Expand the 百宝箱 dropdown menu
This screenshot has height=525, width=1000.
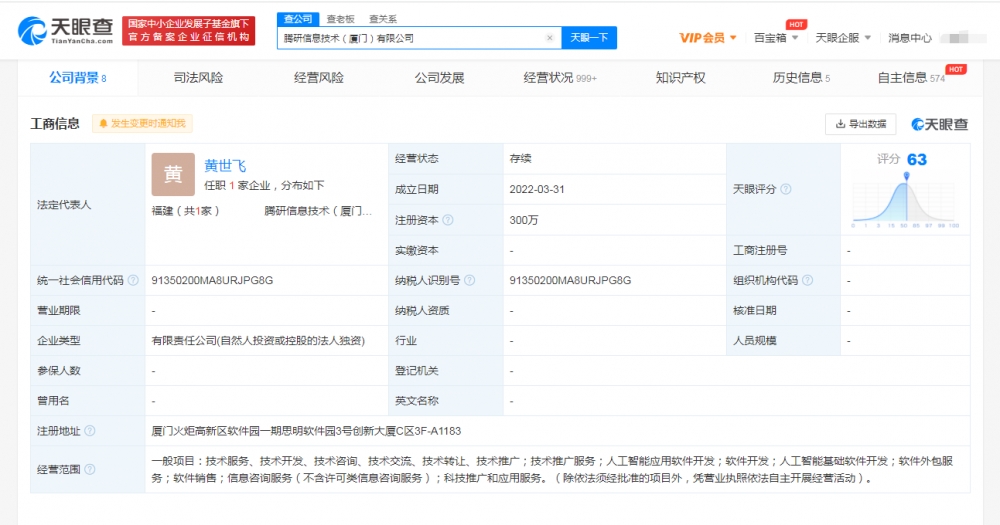[776, 38]
